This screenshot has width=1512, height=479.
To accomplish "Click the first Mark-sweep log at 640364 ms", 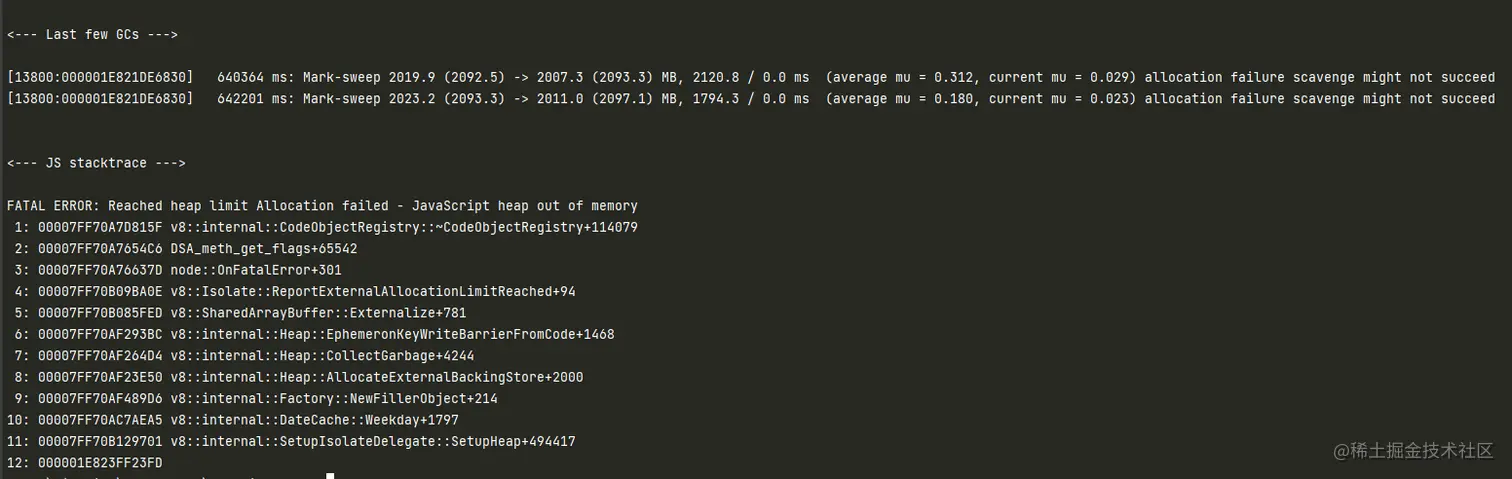I will pyautogui.click(x=750, y=77).
